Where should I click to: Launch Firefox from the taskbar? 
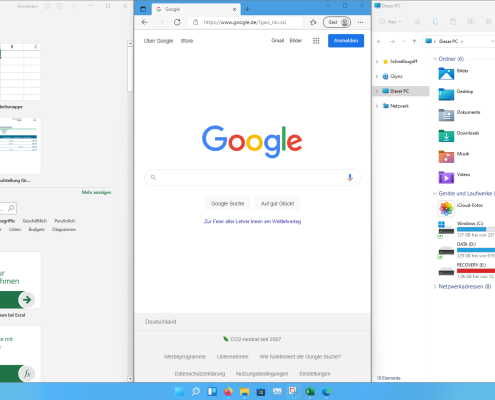pyautogui.click(x=228, y=391)
